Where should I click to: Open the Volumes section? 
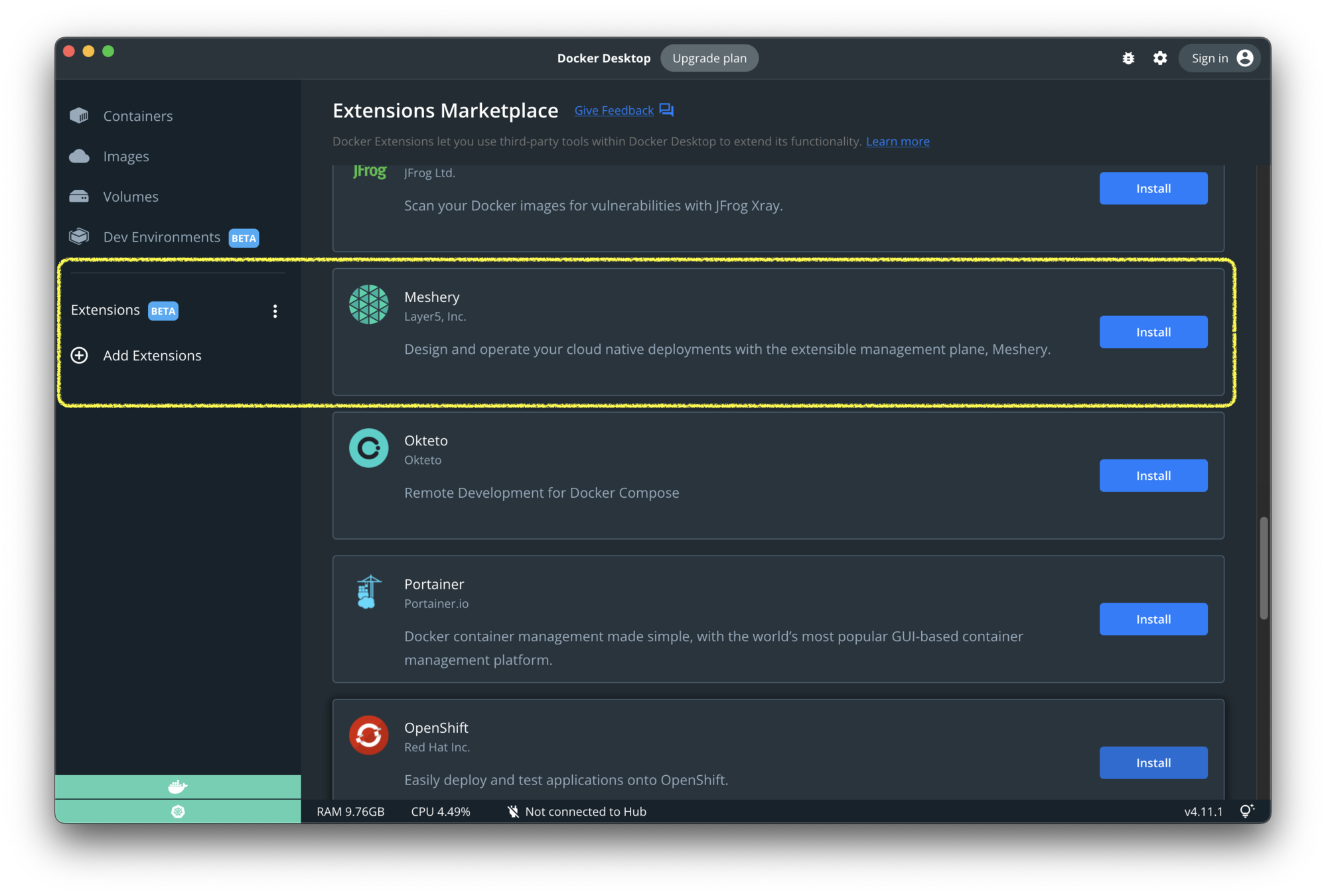click(x=130, y=197)
